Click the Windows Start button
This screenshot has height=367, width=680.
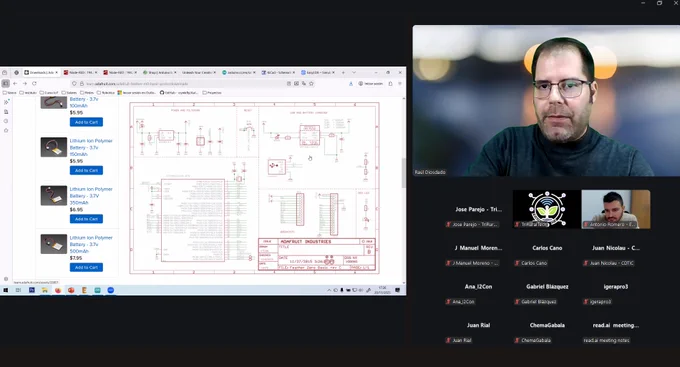point(6,290)
